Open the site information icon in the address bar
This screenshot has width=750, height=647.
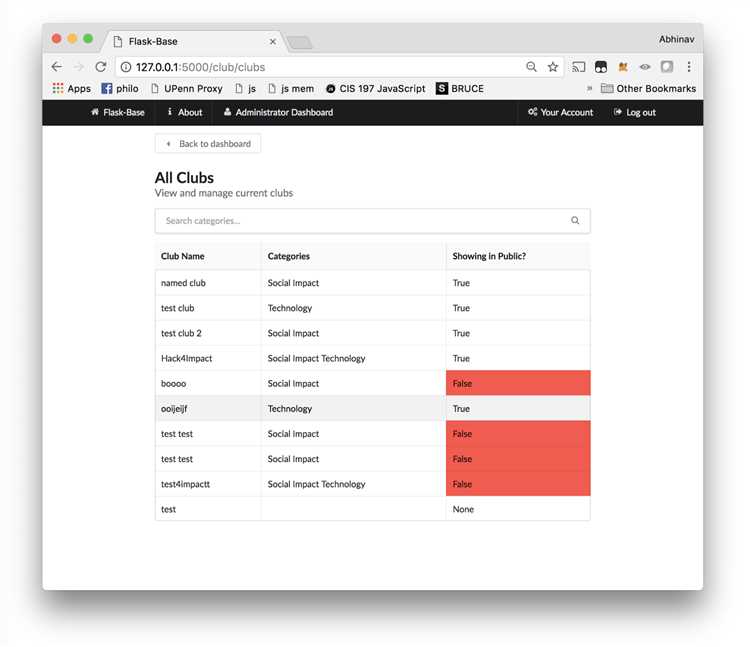[126, 67]
